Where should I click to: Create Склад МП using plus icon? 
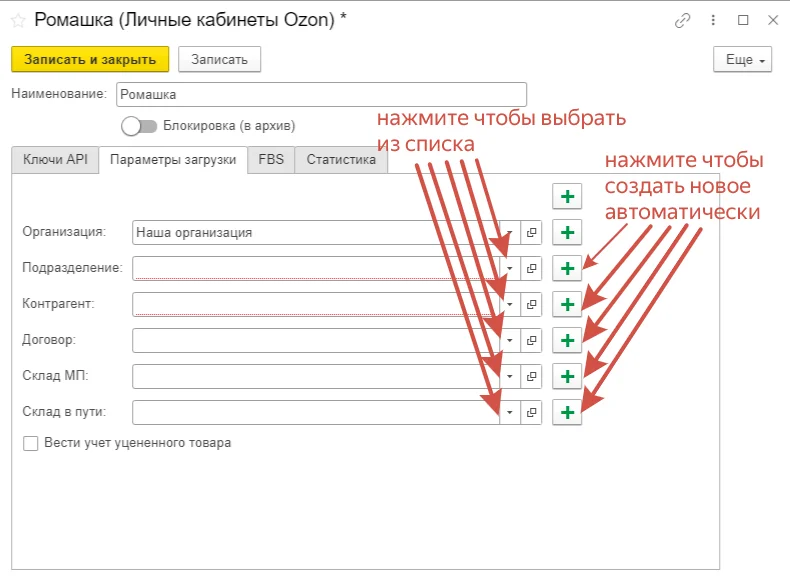[567, 376]
